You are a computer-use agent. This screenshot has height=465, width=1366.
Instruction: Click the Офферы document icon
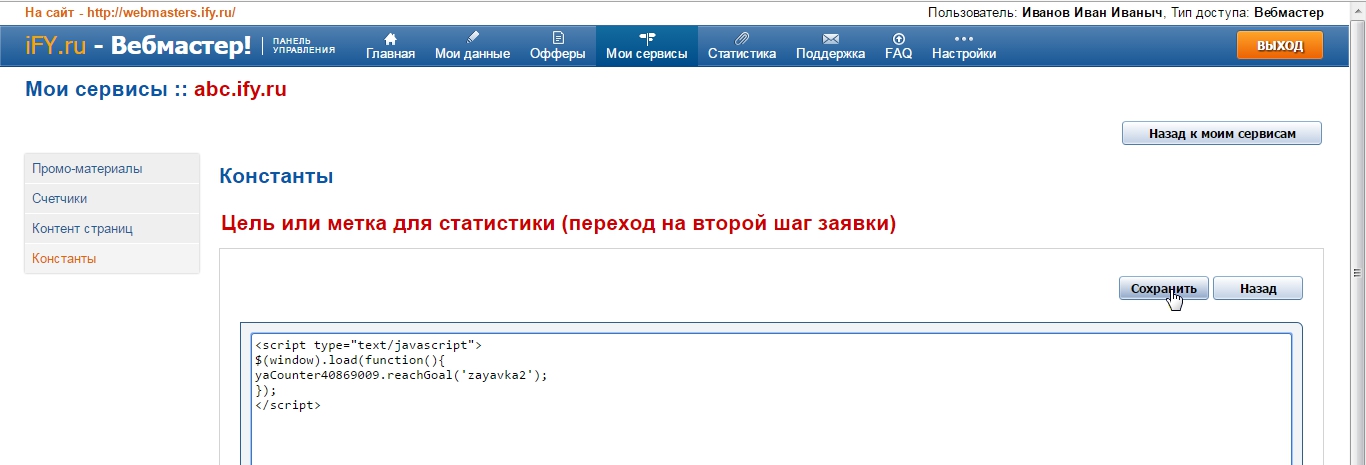click(558, 38)
